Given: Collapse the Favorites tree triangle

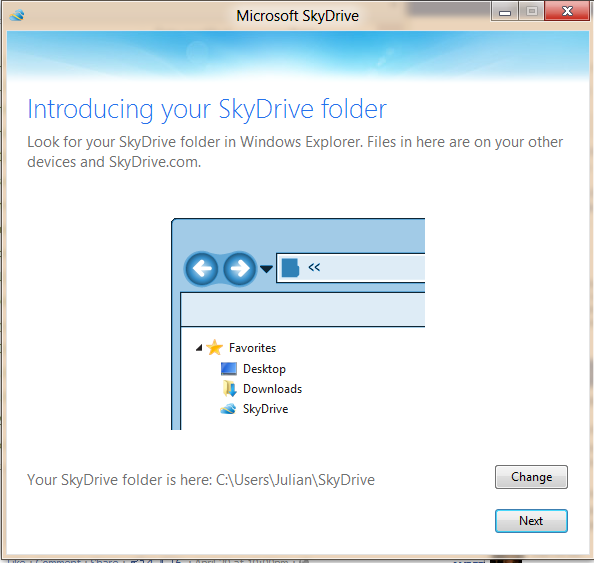Looking at the screenshot, I should coord(199,348).
